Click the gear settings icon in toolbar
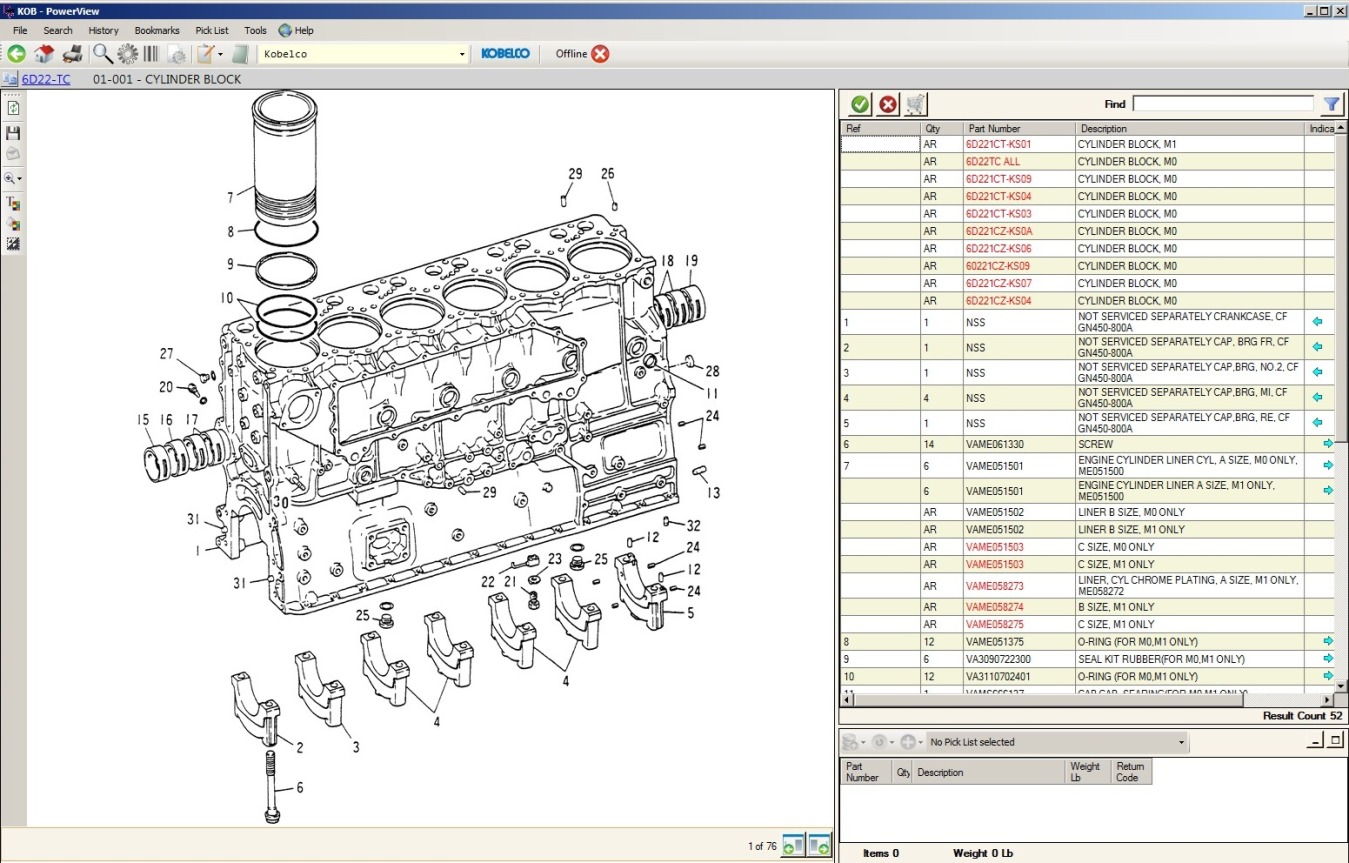The height and width of the screenshot is (863, 1349). click(128, 54)
